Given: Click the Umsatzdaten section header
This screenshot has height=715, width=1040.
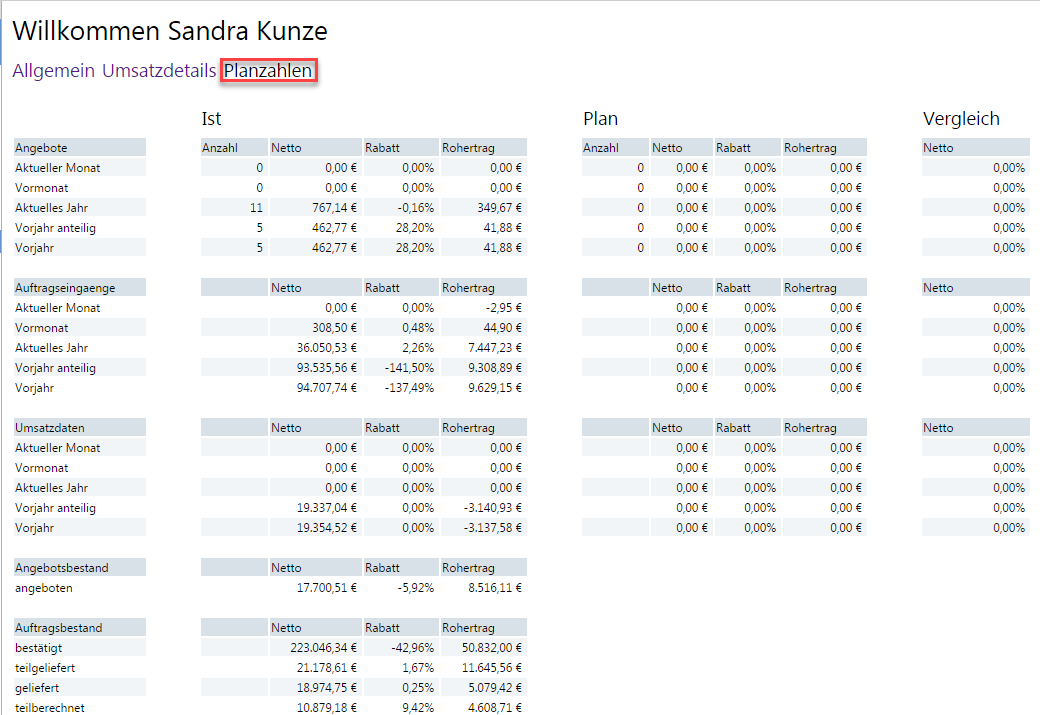Looking at the screenshot, I should 50,428.
